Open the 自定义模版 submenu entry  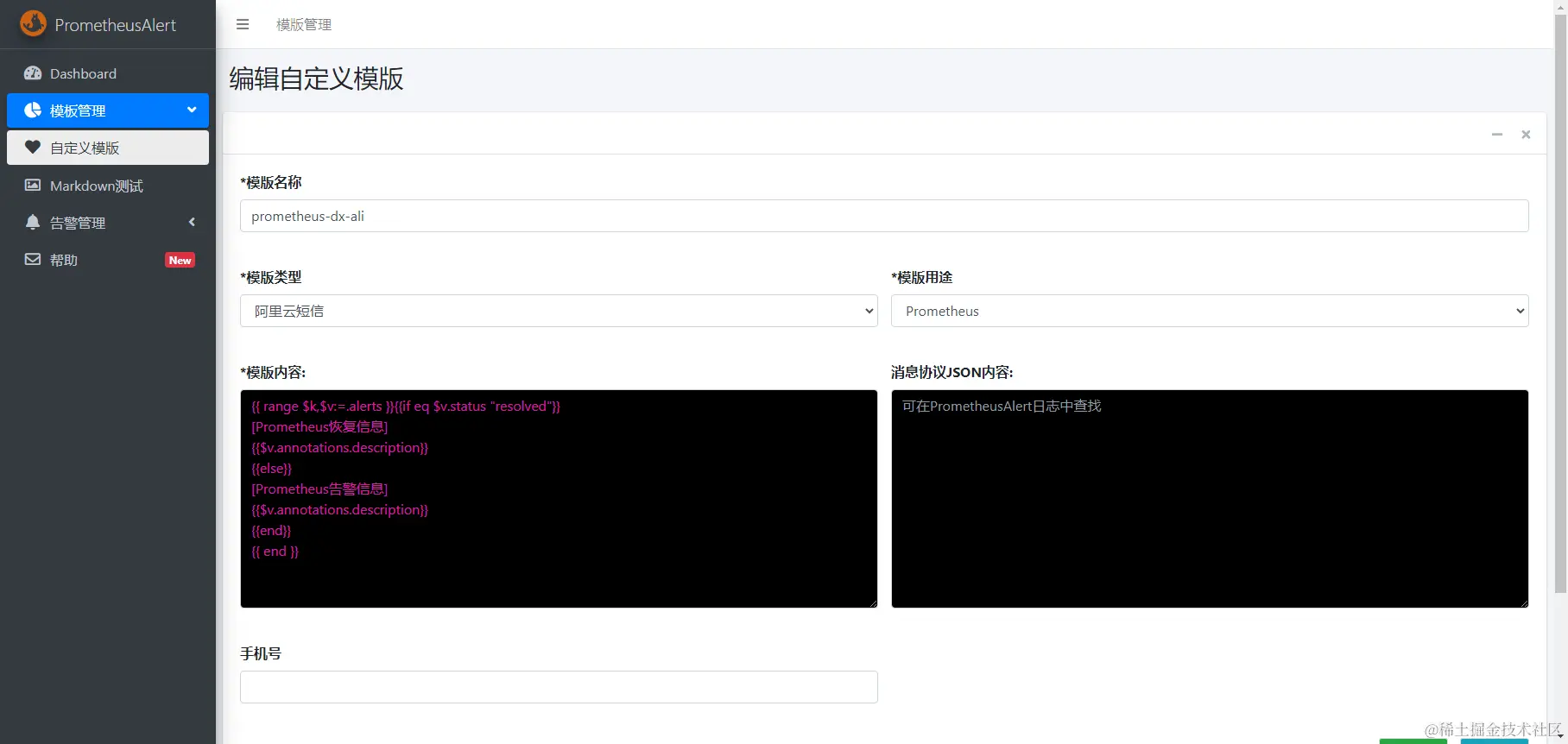click(x=108, y=148)
